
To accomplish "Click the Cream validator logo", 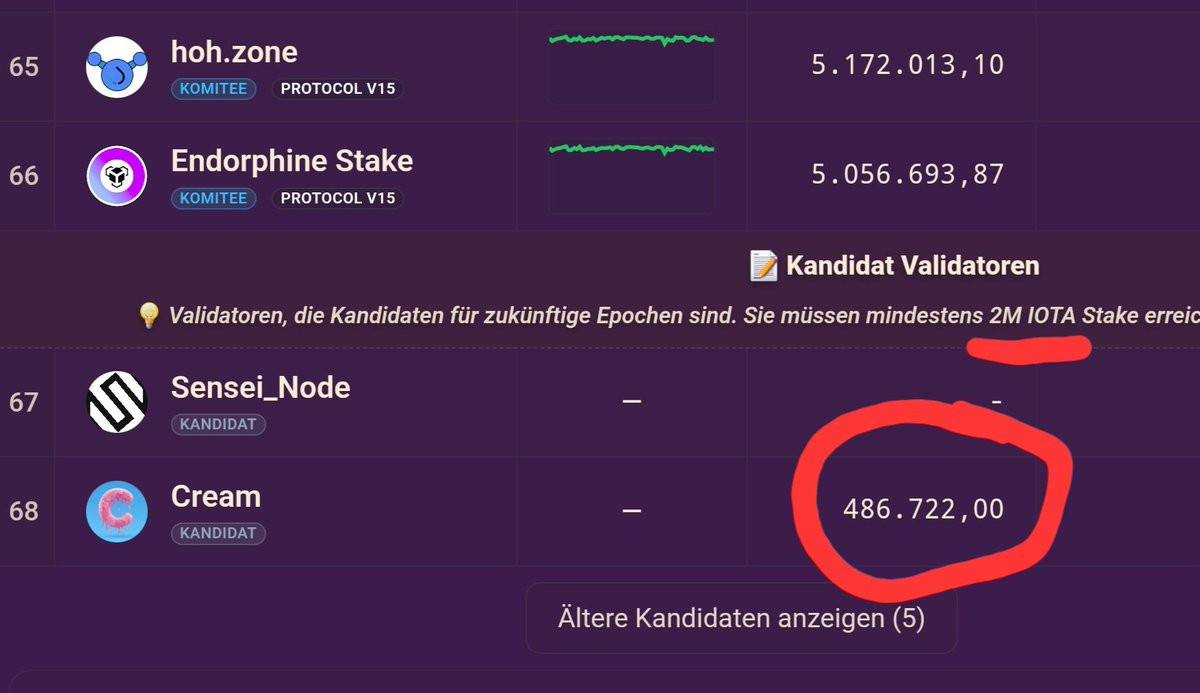I will pos(117,511).
